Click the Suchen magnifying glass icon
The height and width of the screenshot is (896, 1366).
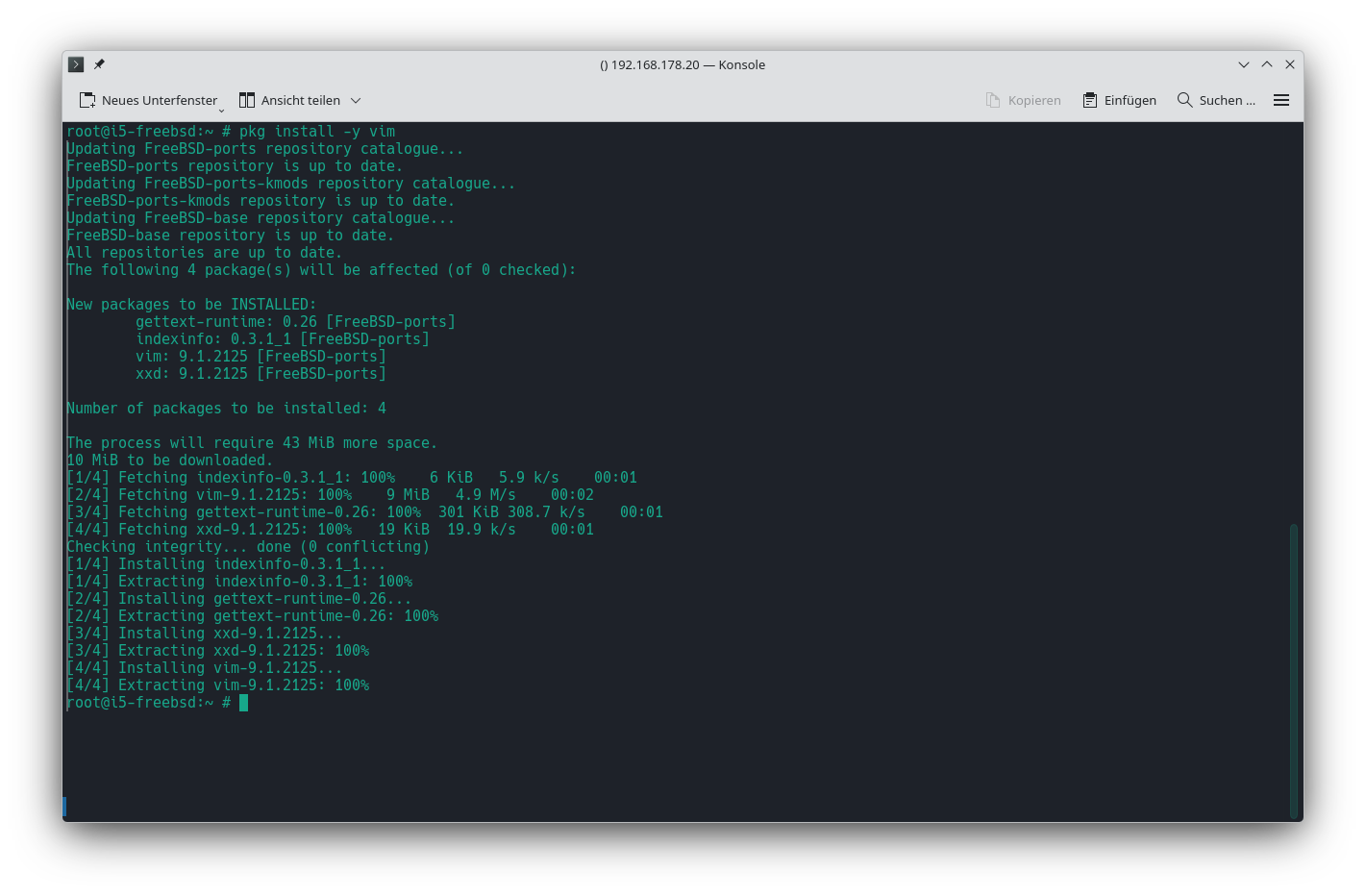tap(1184, 100)
